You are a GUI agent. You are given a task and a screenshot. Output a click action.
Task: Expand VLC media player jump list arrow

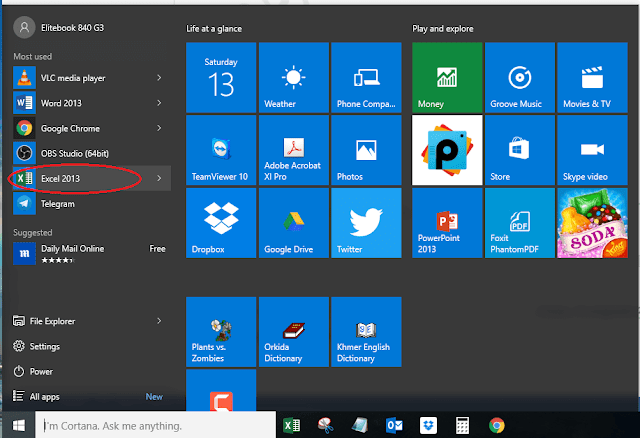[x=159, y=78]
